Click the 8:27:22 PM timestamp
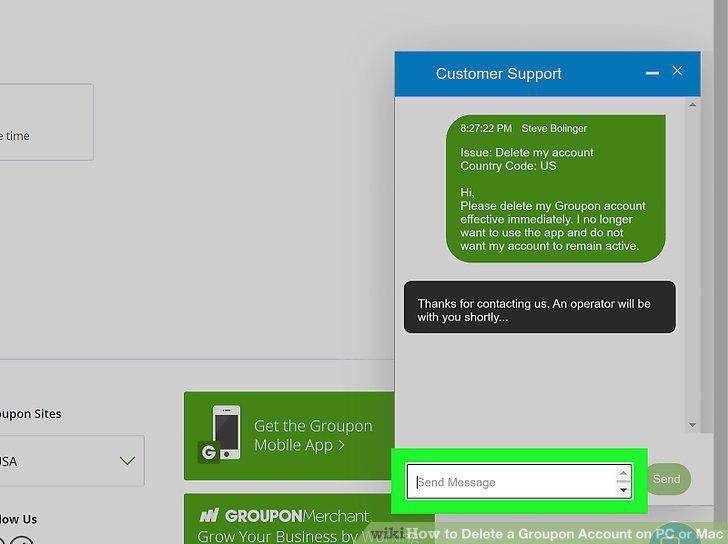The image size is (728, 544). pos(486,128)
